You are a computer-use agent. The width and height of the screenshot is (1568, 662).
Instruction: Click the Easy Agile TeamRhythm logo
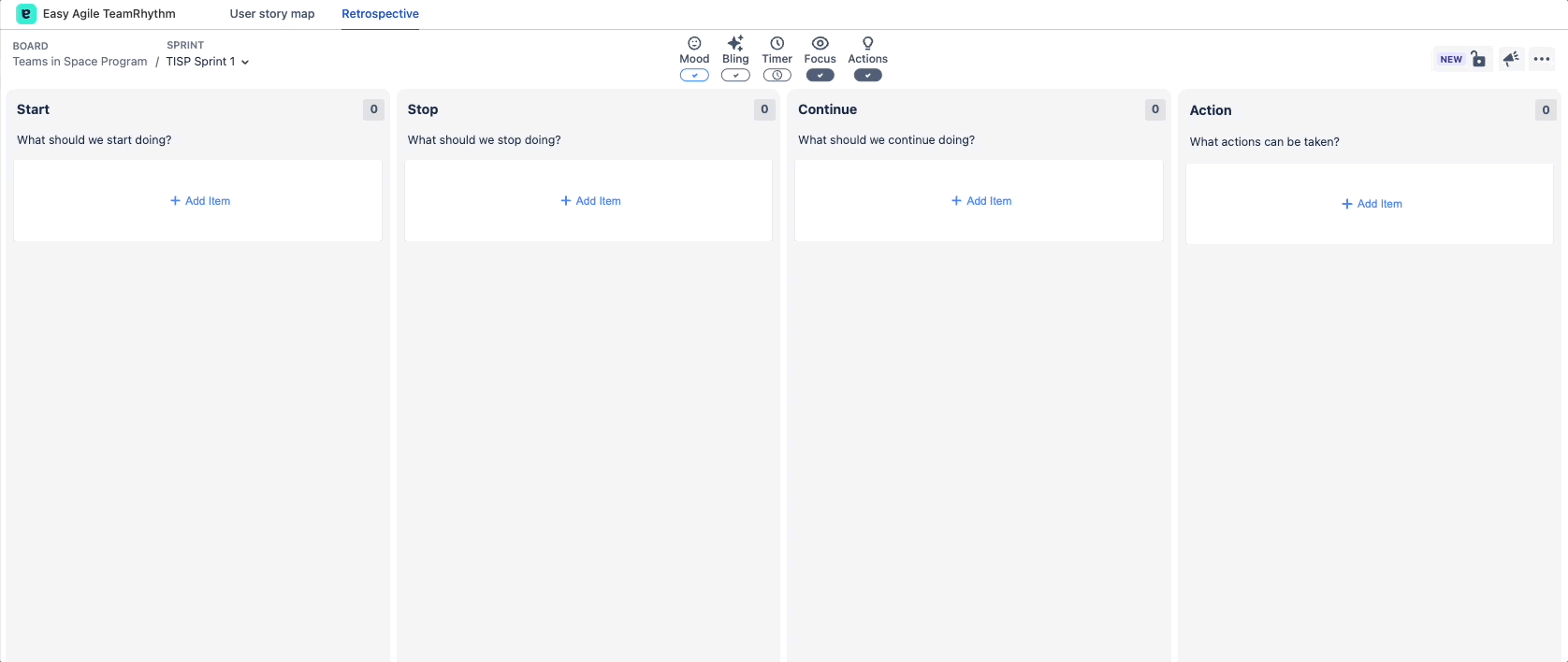[x=26, y=14]
